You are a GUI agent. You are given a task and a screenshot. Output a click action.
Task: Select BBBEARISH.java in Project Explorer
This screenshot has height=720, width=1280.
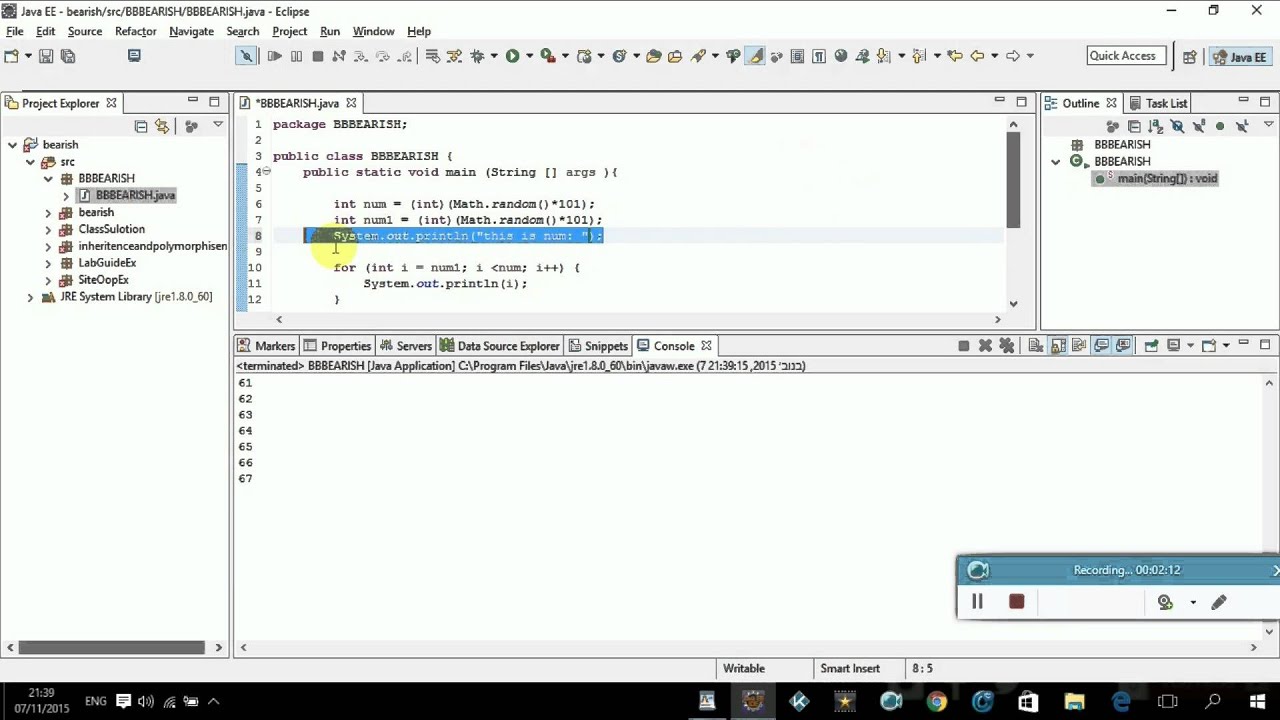pyautogui.click(x=127, y=196)
